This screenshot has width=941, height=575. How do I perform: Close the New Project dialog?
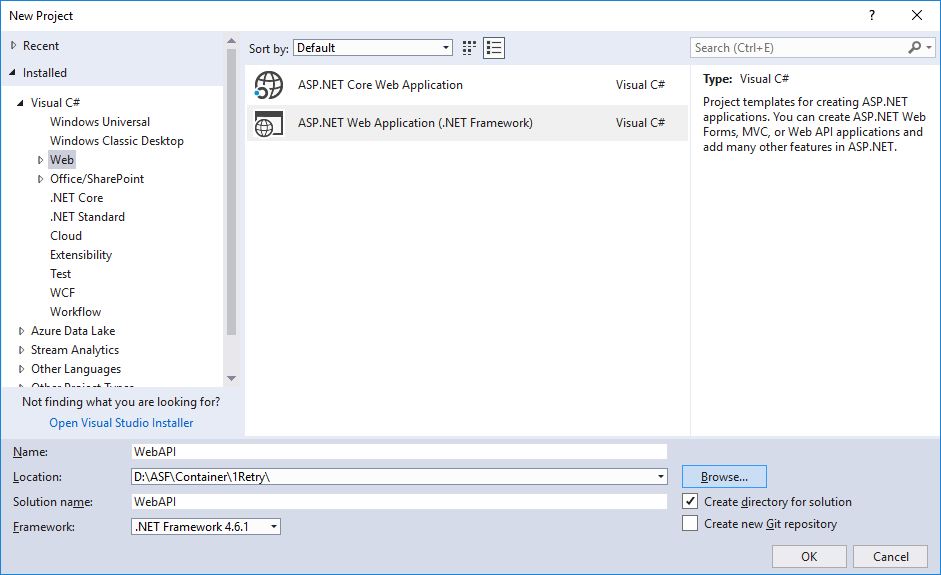[x=917, y=16]
